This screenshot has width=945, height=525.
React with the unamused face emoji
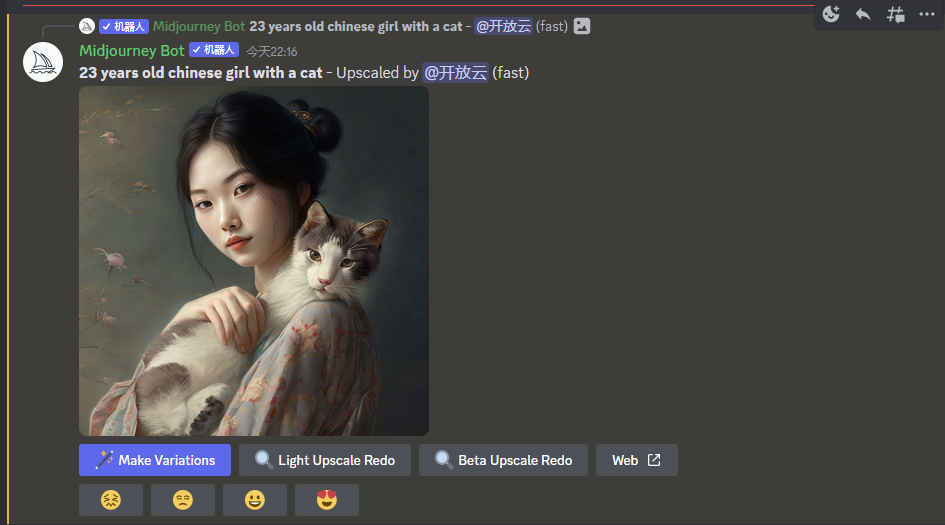pyautogui.click(x=183, y=500)
